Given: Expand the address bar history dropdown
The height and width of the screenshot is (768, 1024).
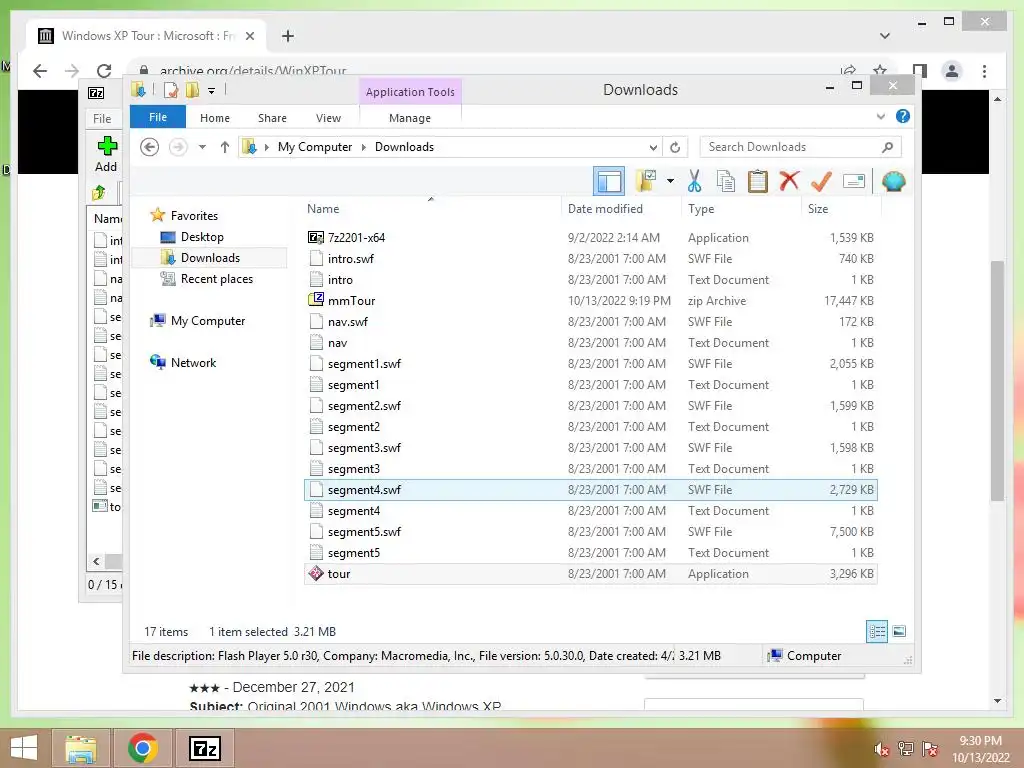Looking at the screenshot, I should tap(653, 147).
